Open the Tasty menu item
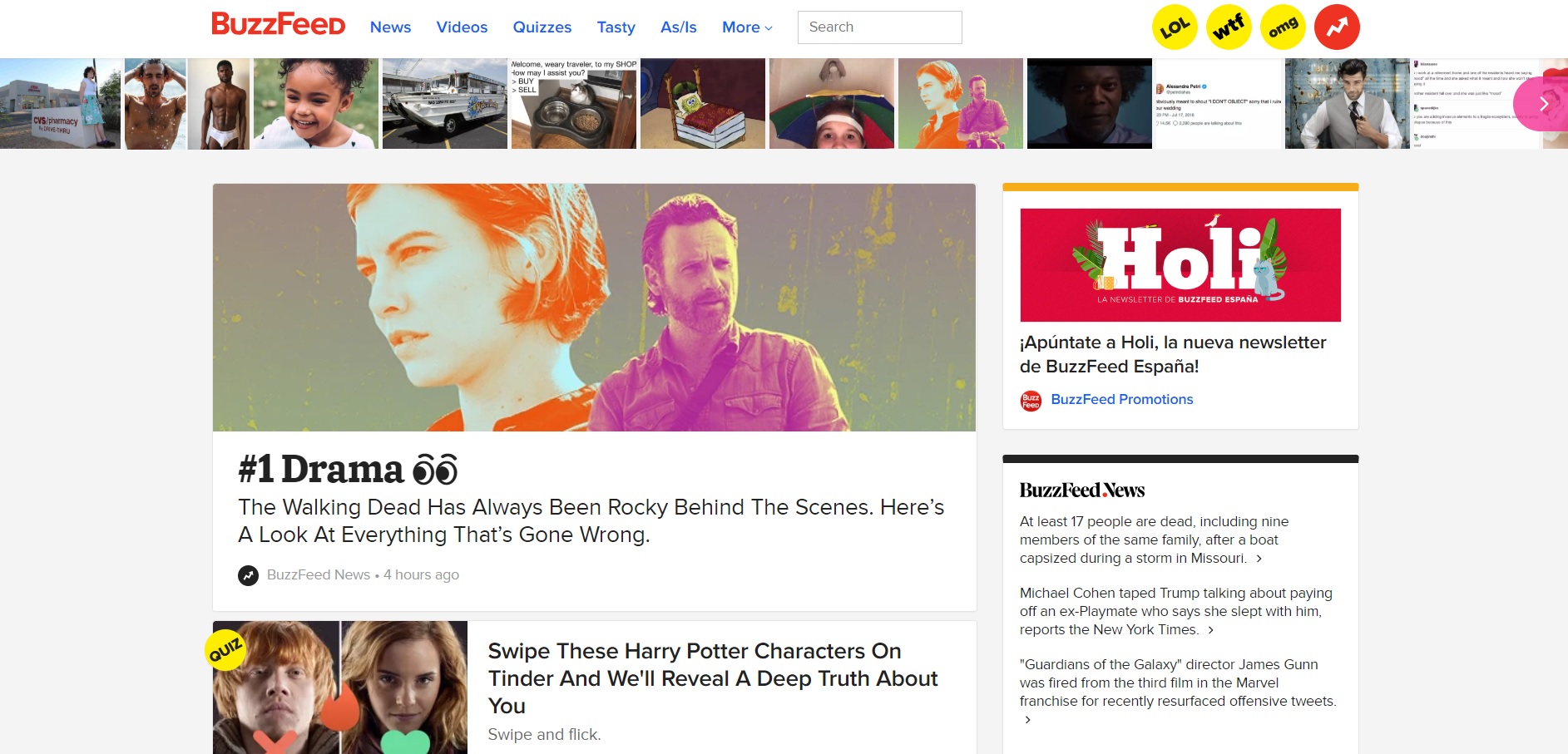The height and width of the screenshot is (754, 1568). (616, 27)
